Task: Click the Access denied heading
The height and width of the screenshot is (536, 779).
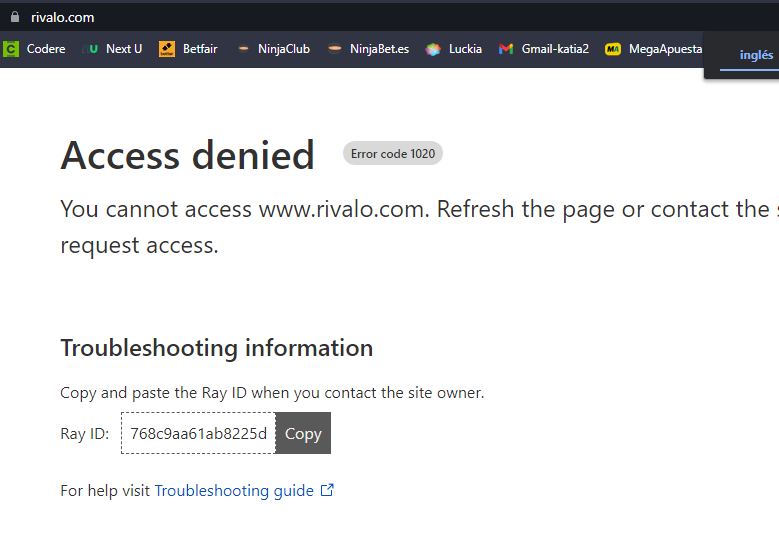Action: (187, 155)
